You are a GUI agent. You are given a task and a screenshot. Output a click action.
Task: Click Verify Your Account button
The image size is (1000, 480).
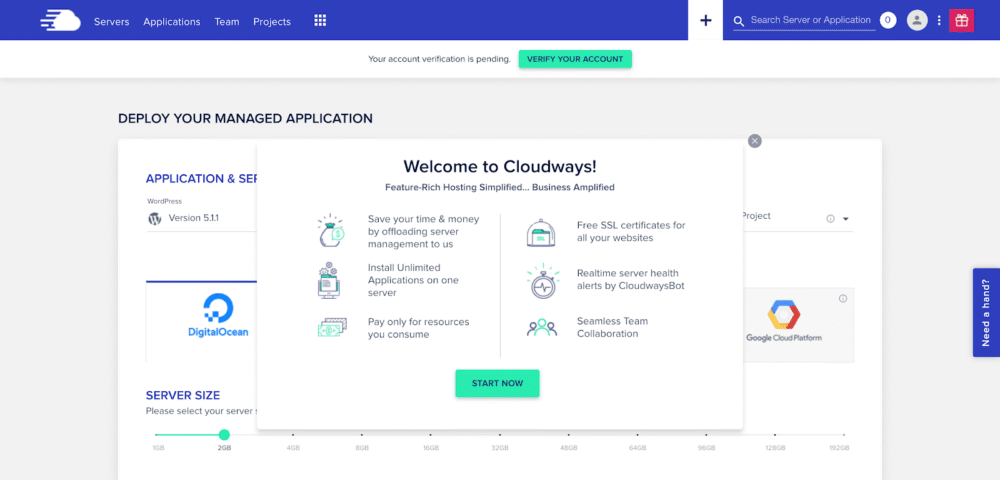click(575, 59)
